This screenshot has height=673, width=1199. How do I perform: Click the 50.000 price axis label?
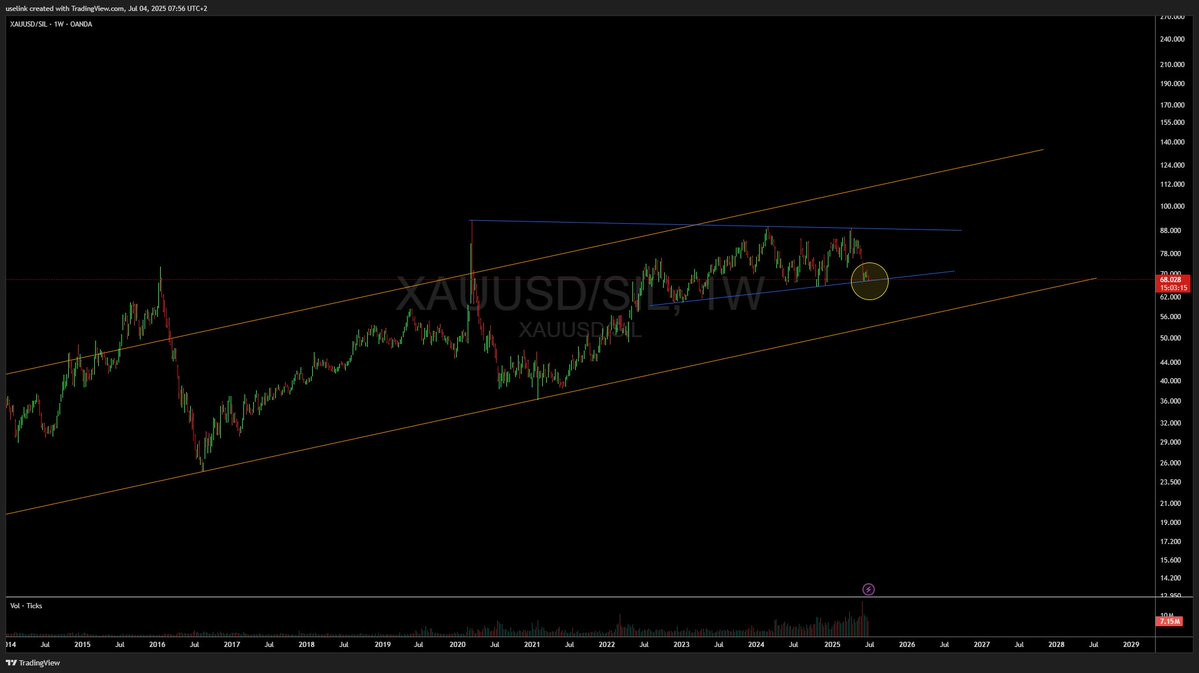coord(1172,338)
